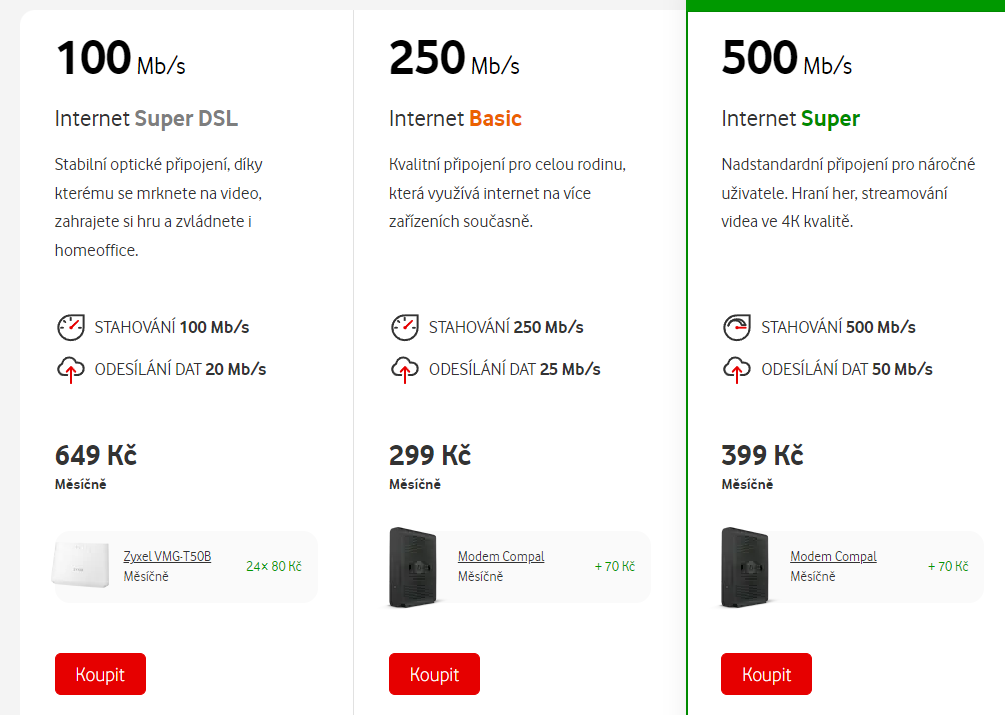Image resolution: width=1005 pixels, height=715 pixels.
Task: Click the download speedometer icon for 250 Mb/s
Action: click(404, 327)
